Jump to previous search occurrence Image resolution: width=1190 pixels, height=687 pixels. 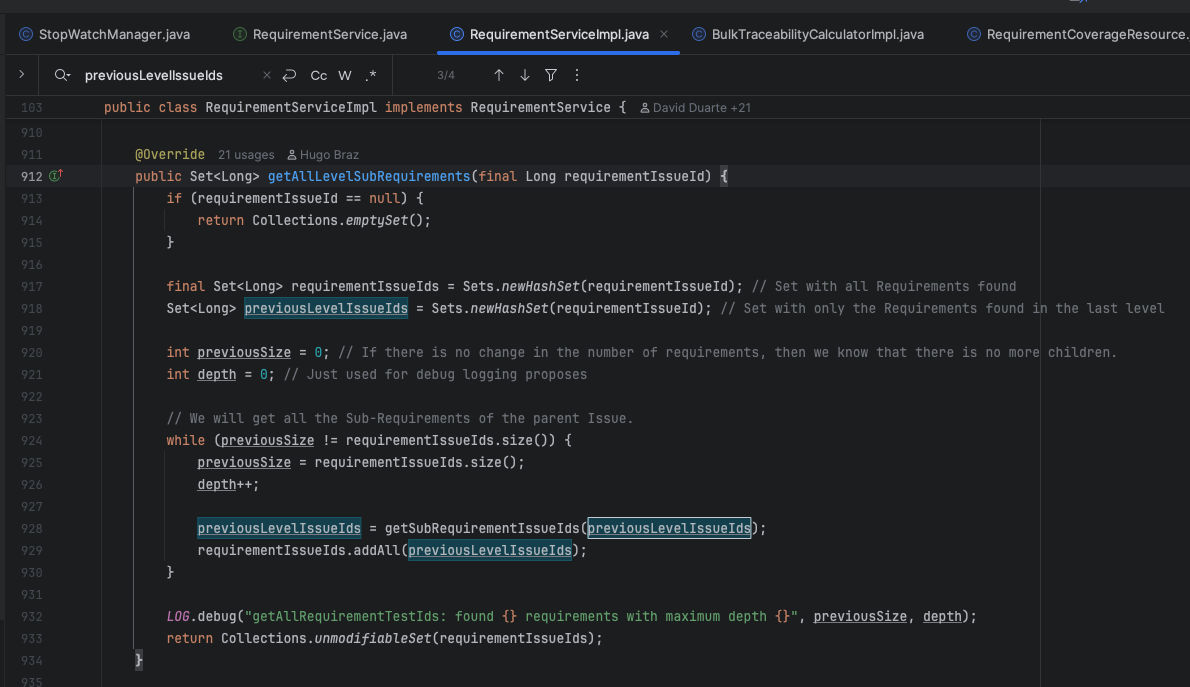499,75
